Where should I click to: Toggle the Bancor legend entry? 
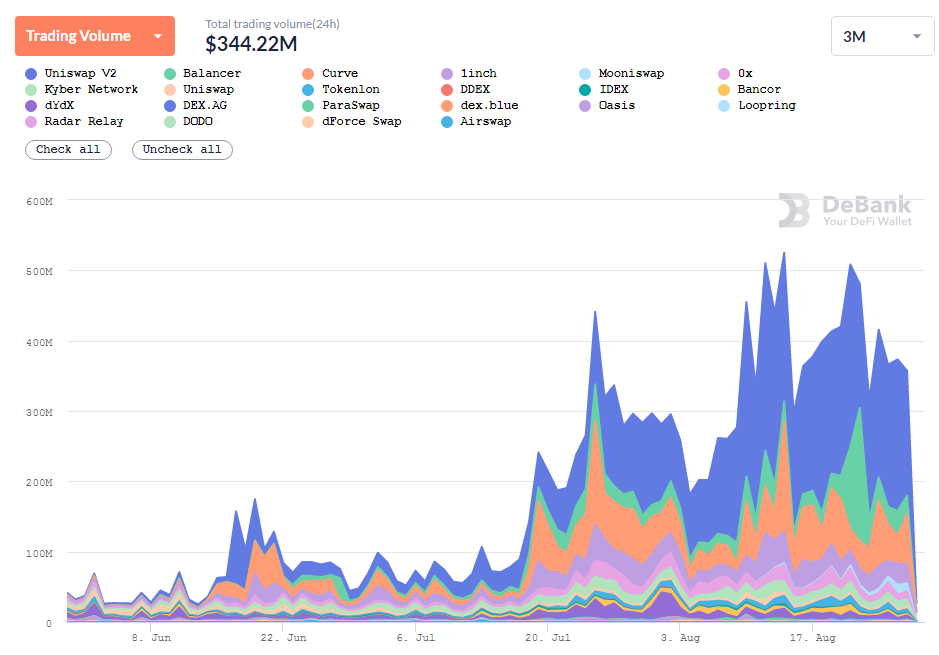pos(750,90)
